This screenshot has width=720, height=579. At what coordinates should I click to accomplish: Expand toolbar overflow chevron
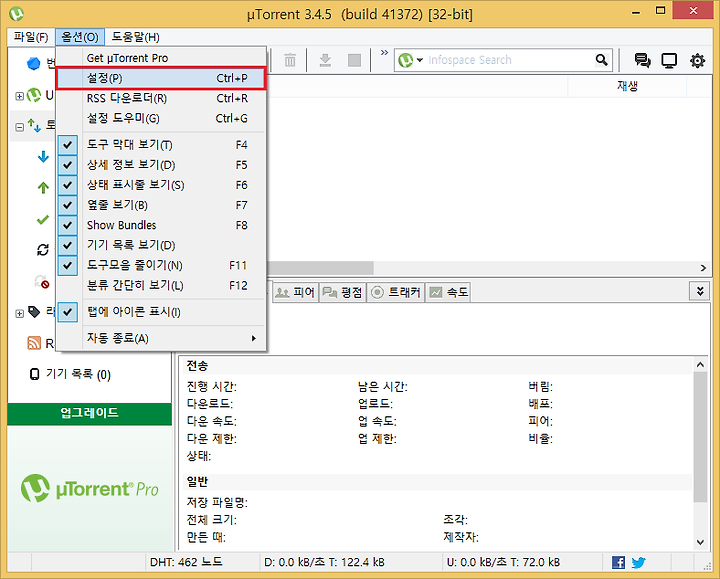384,52
